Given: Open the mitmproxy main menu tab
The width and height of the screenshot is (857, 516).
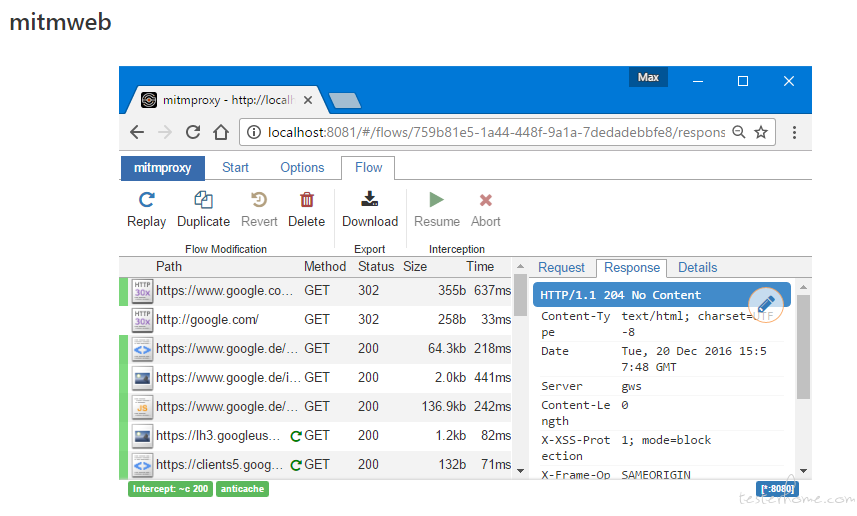Looking at the screenshot, I should tap(162, 168).
